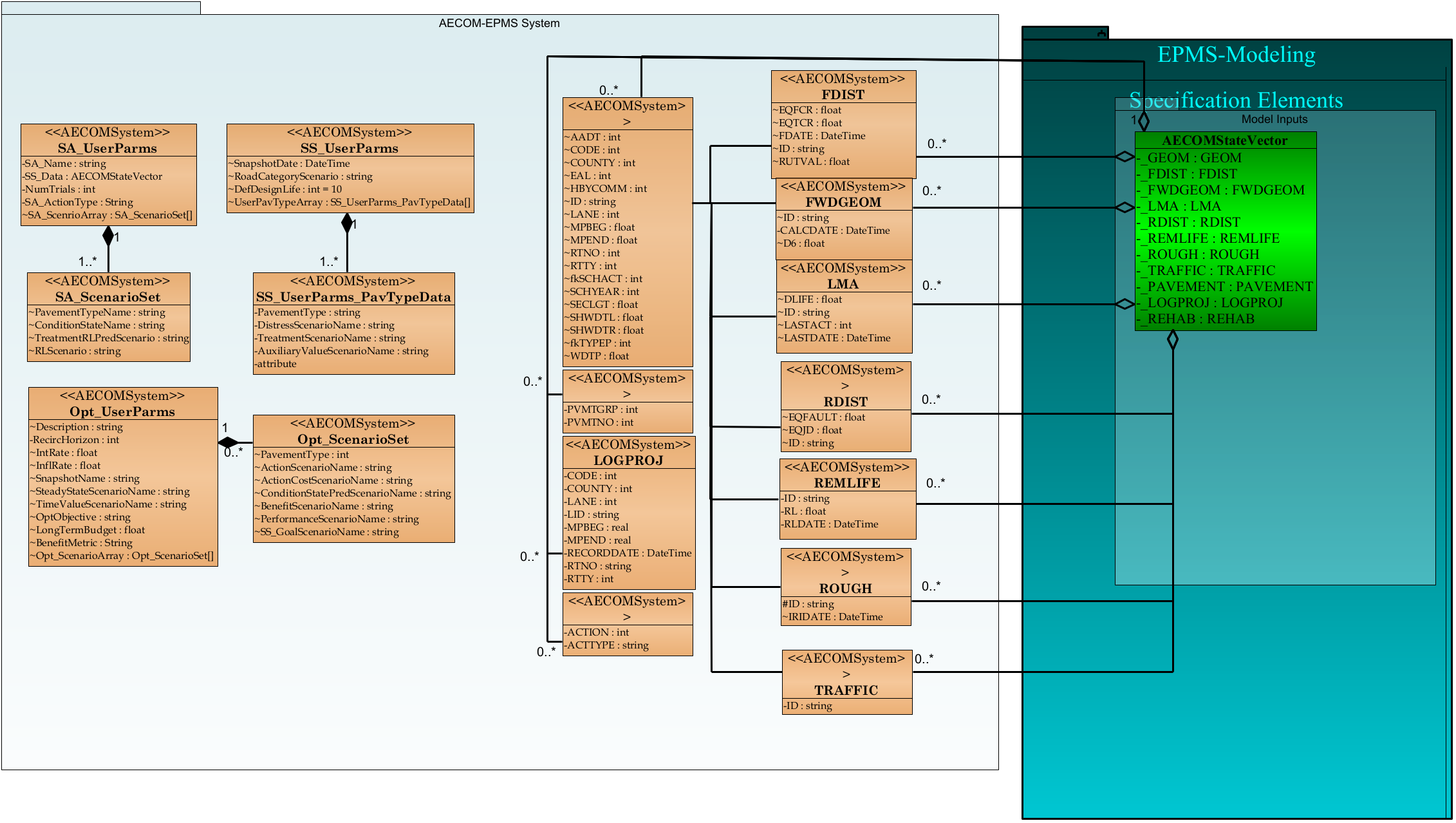Select attribute SA_ScenrioArray : SA_ScenarioSet[]
The image size is (1456, 823).
(107, 215)
